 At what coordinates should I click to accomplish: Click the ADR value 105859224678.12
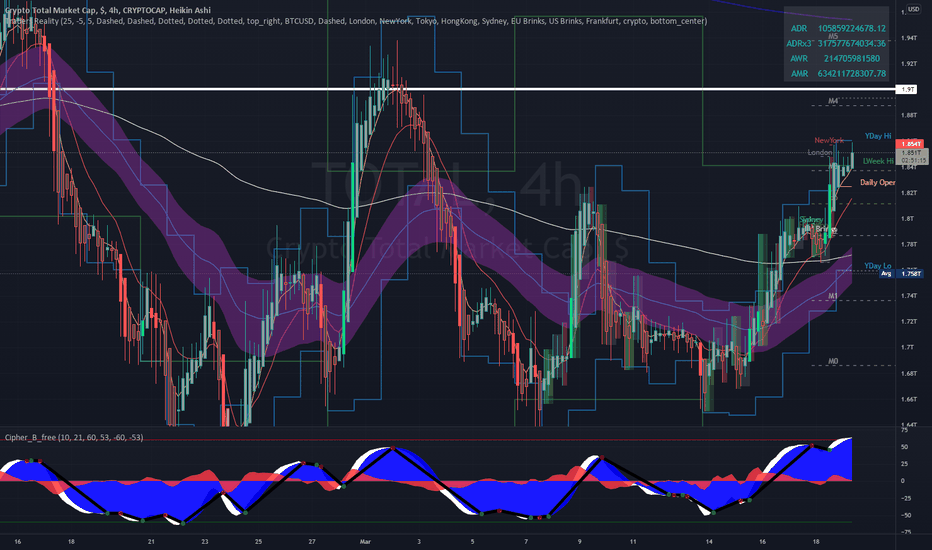click(x=852, y=28)
